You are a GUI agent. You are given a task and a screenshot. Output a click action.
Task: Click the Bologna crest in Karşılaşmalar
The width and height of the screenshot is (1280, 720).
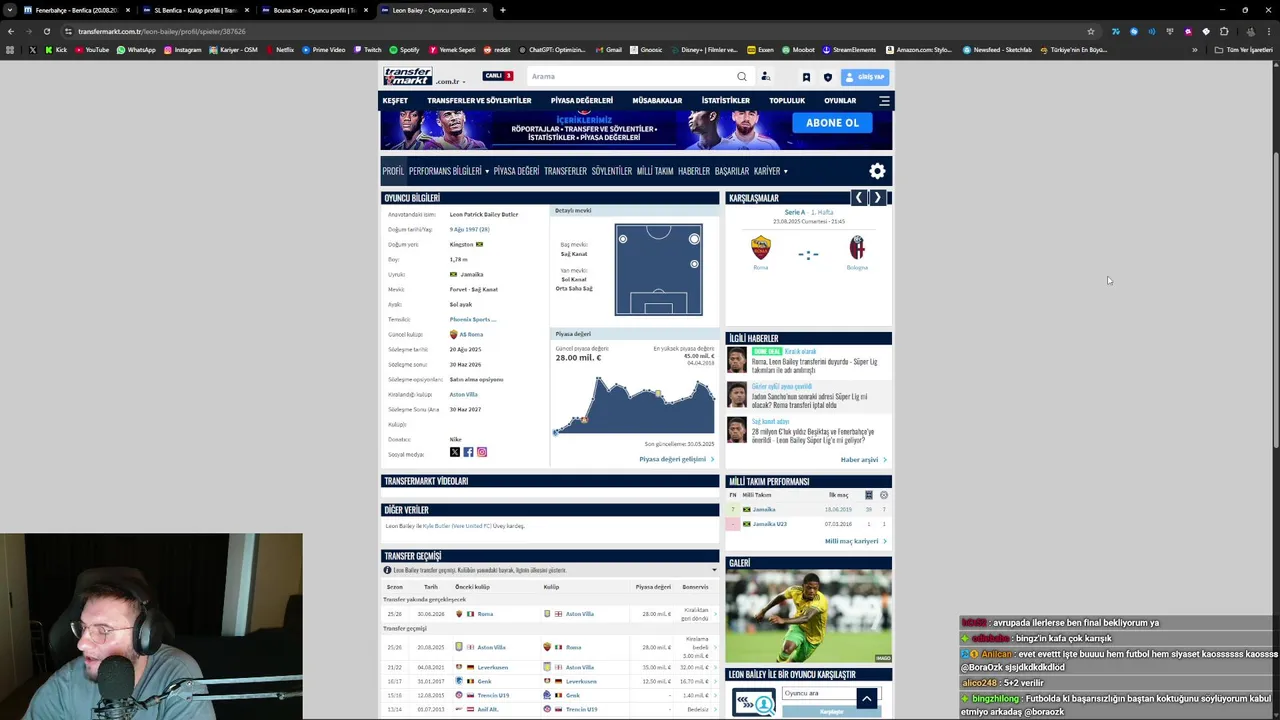(x=857, y=247)
